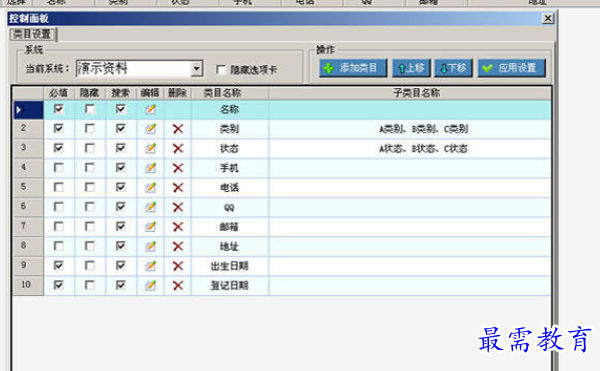Check 必填 for the 地址 row

(x=59, y=246)
